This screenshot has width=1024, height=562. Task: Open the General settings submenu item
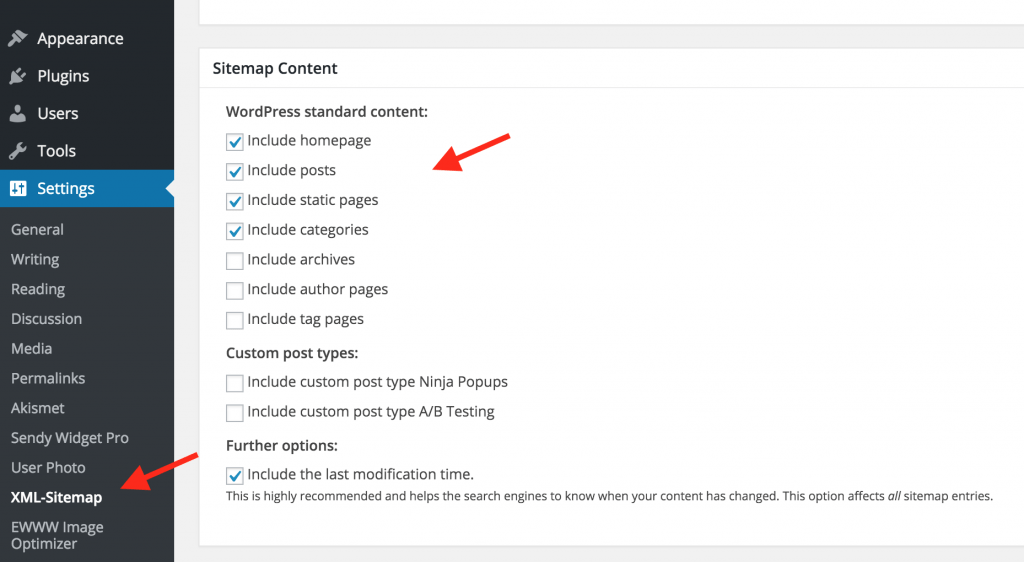(37, 230)
